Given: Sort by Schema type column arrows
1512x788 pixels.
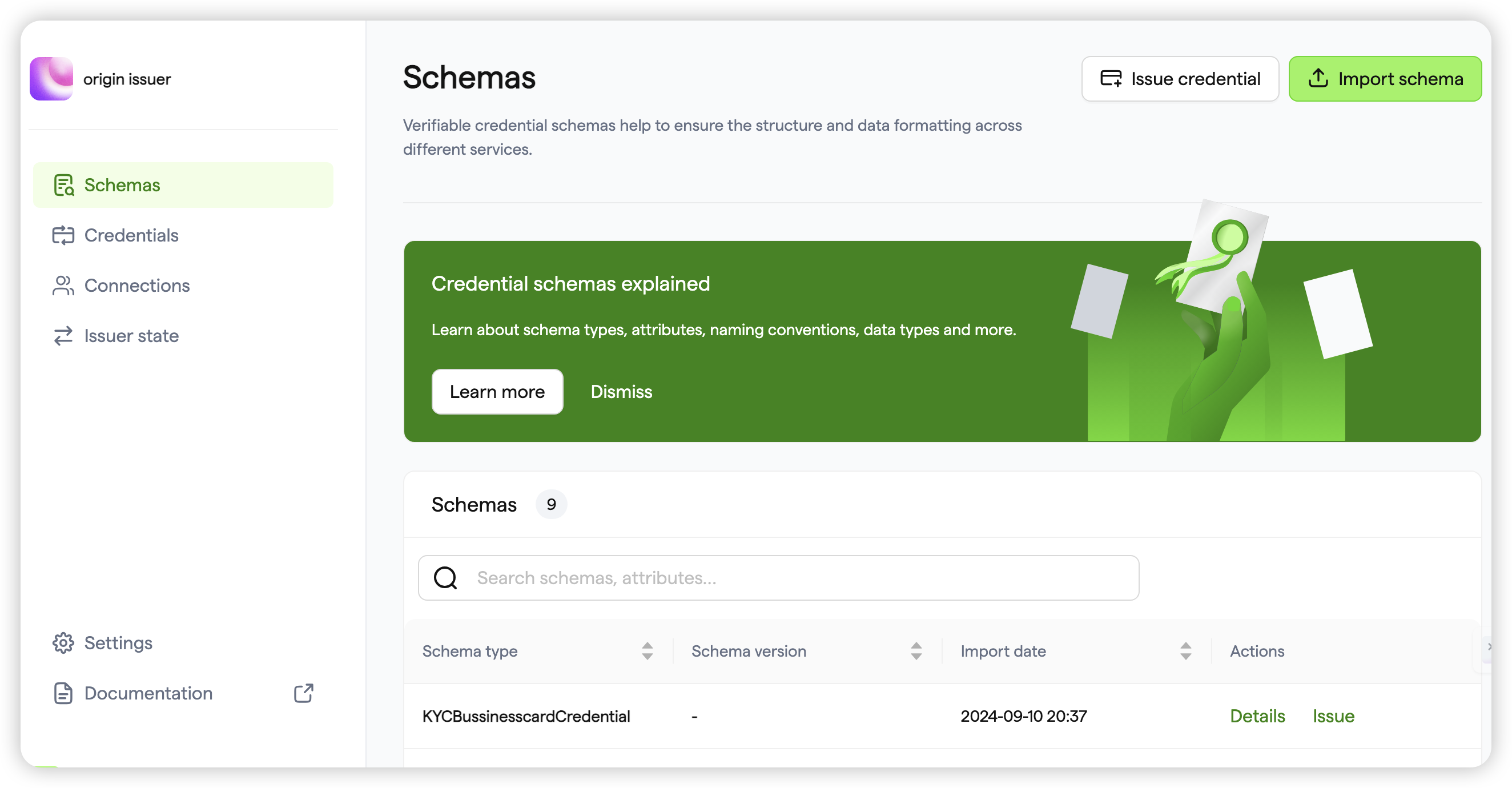Looking at the screenshot, I should (648, 651).
